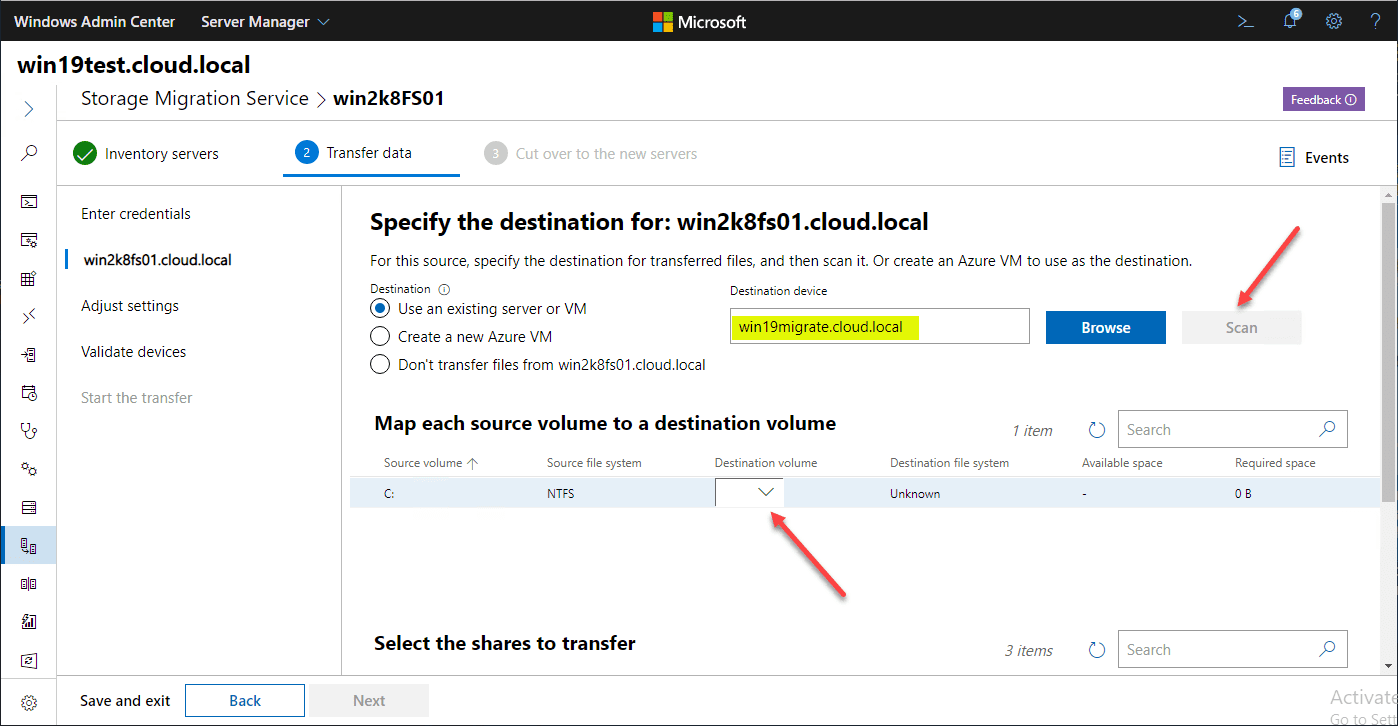Open the Events list icon

click(x=1287, y=158)
